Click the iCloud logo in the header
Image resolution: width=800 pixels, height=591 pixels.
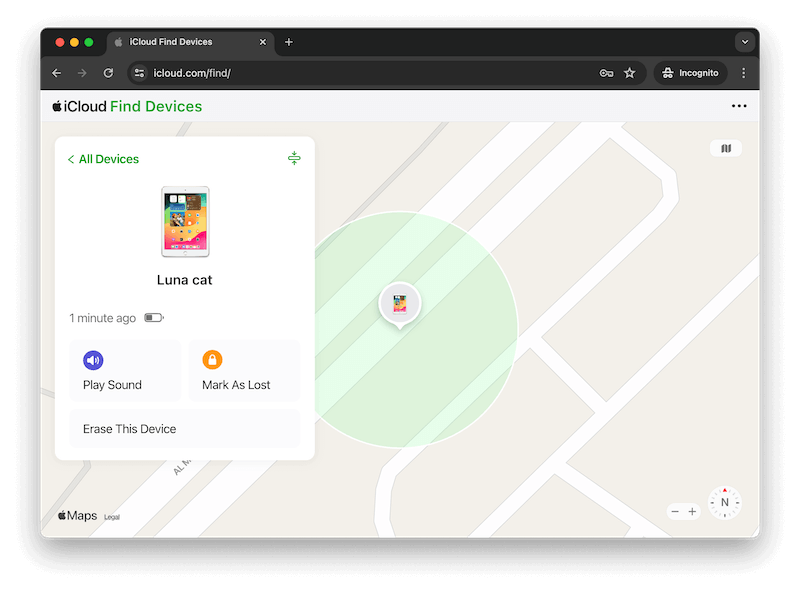coord(79,106)
